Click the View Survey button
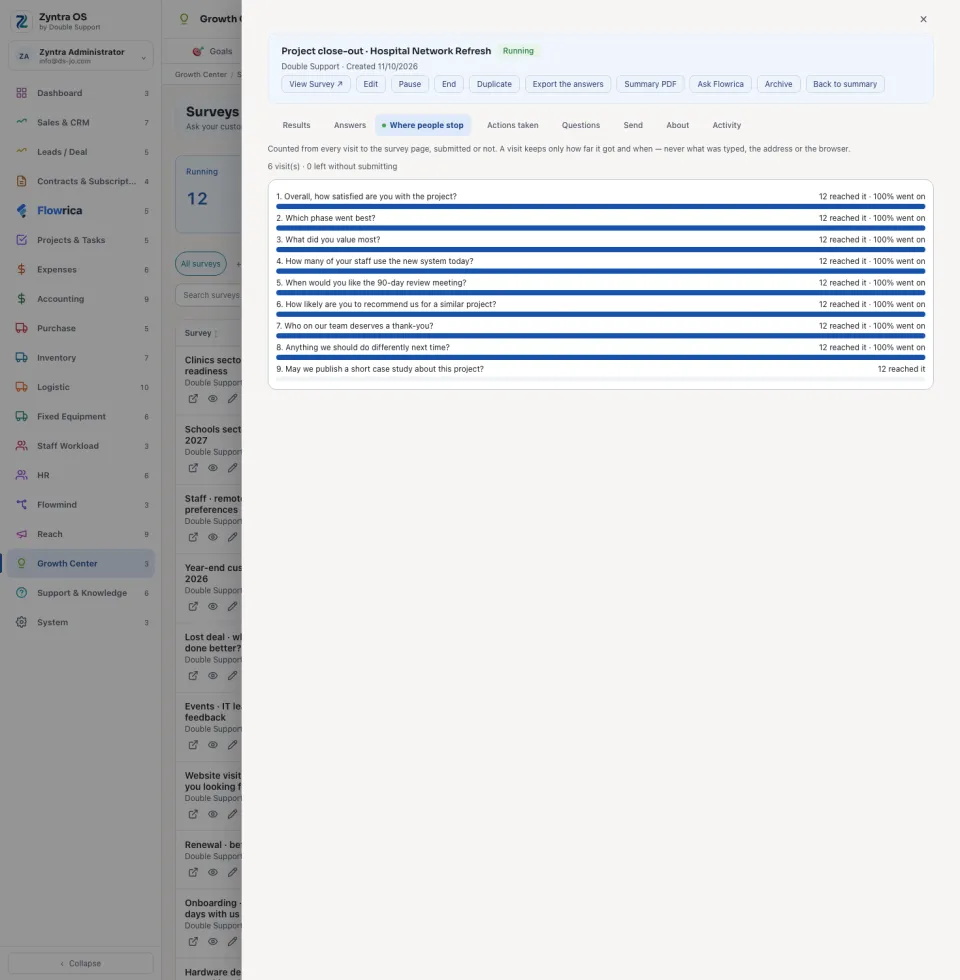 pos(316,84)
